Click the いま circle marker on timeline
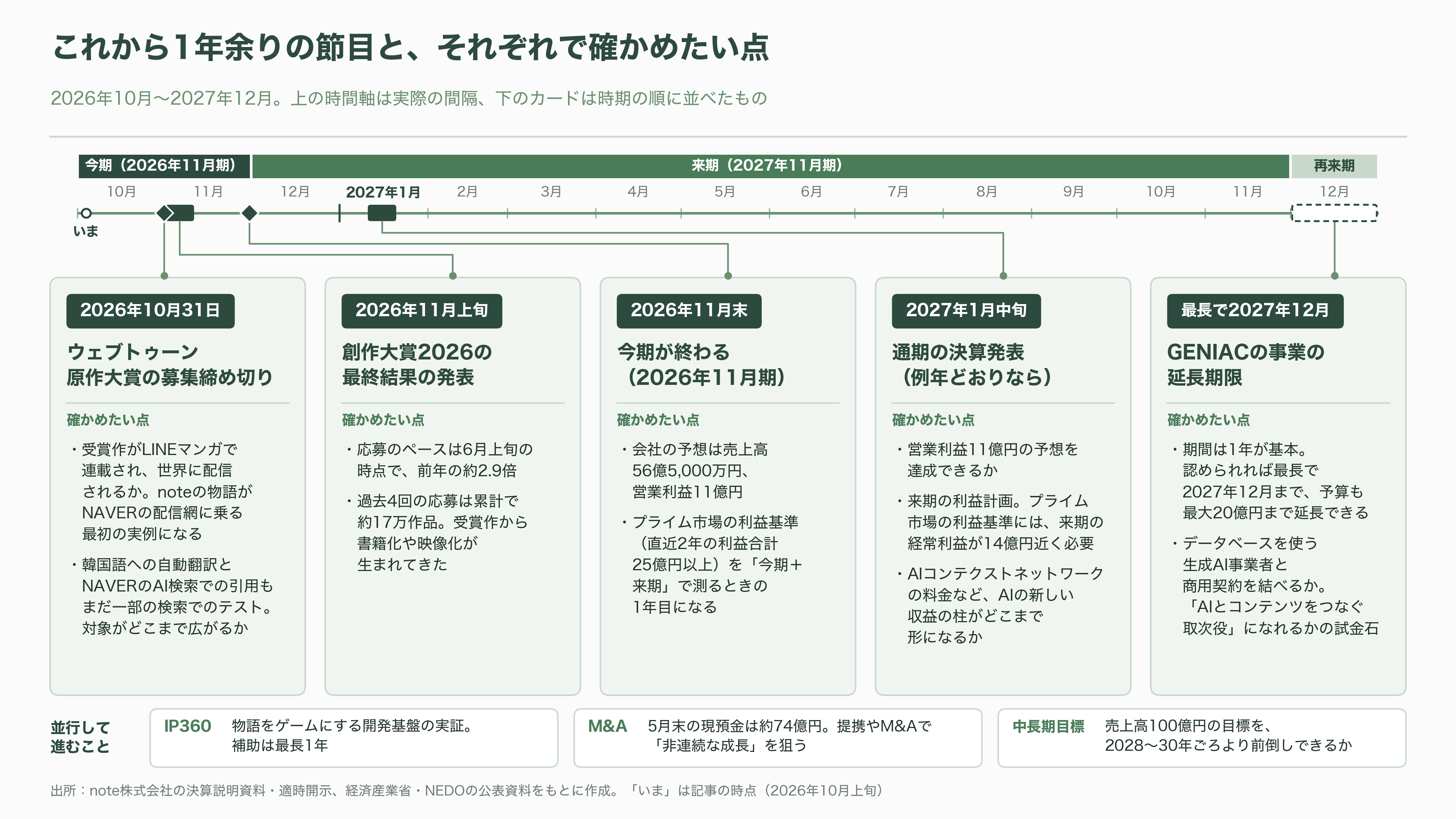1456x819 pixels. tap(86, 213)
